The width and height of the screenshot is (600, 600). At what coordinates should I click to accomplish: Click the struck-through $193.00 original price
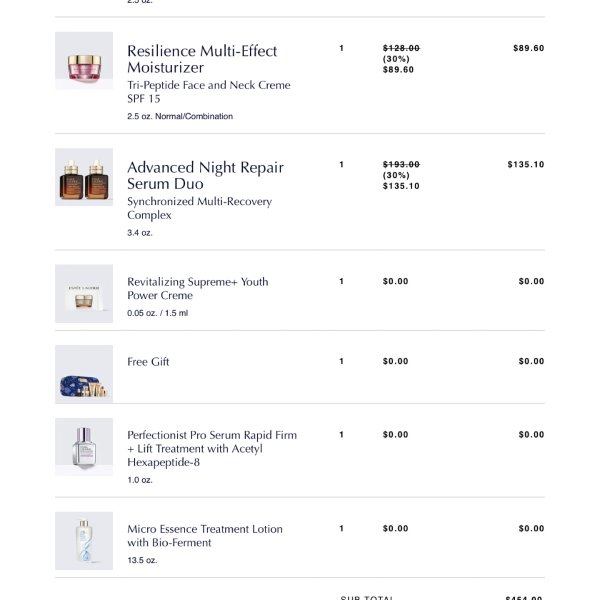(x=401, y=164)
